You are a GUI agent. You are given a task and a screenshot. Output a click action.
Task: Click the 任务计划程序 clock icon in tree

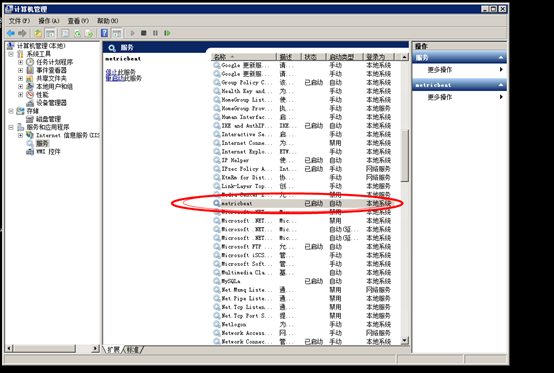(x=30, y=62)
